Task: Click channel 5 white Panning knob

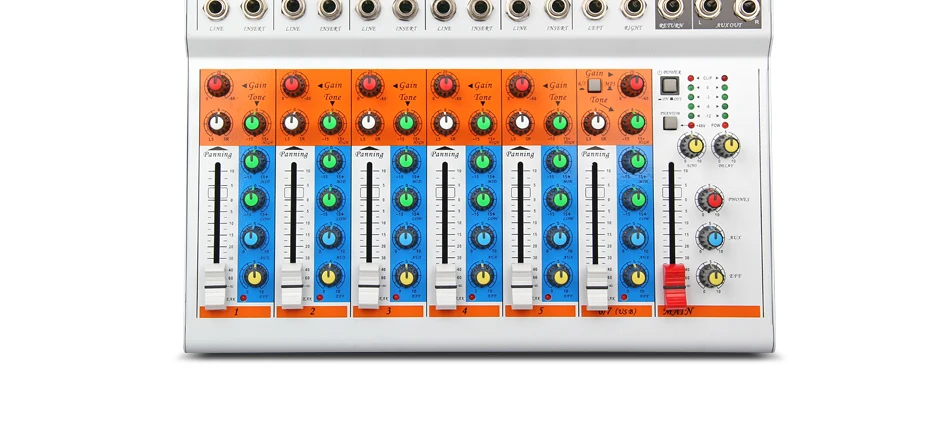Action: coord(522,124)
